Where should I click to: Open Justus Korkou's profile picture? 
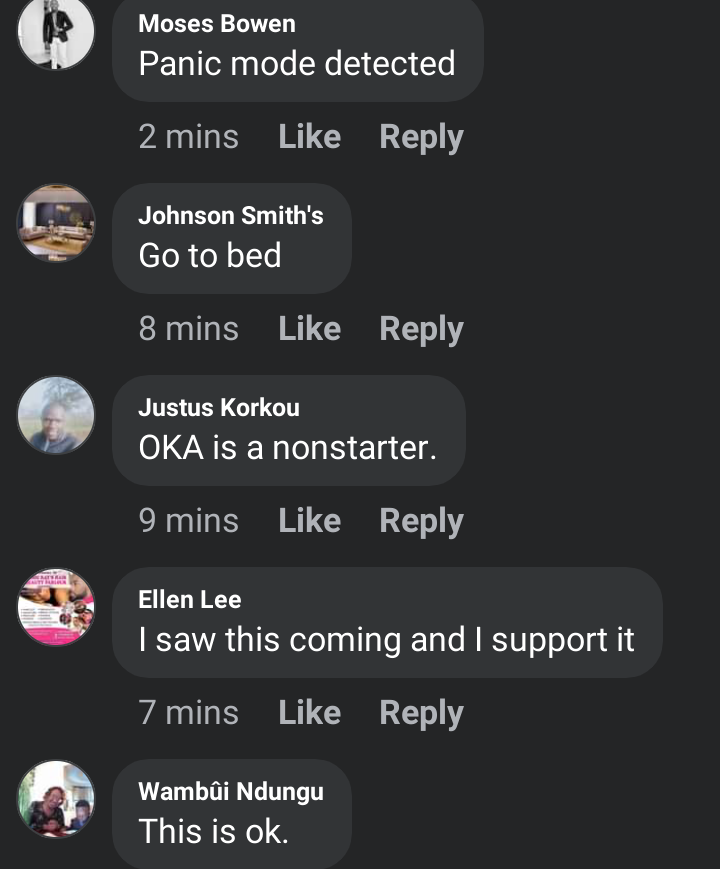tap(56, 415)
